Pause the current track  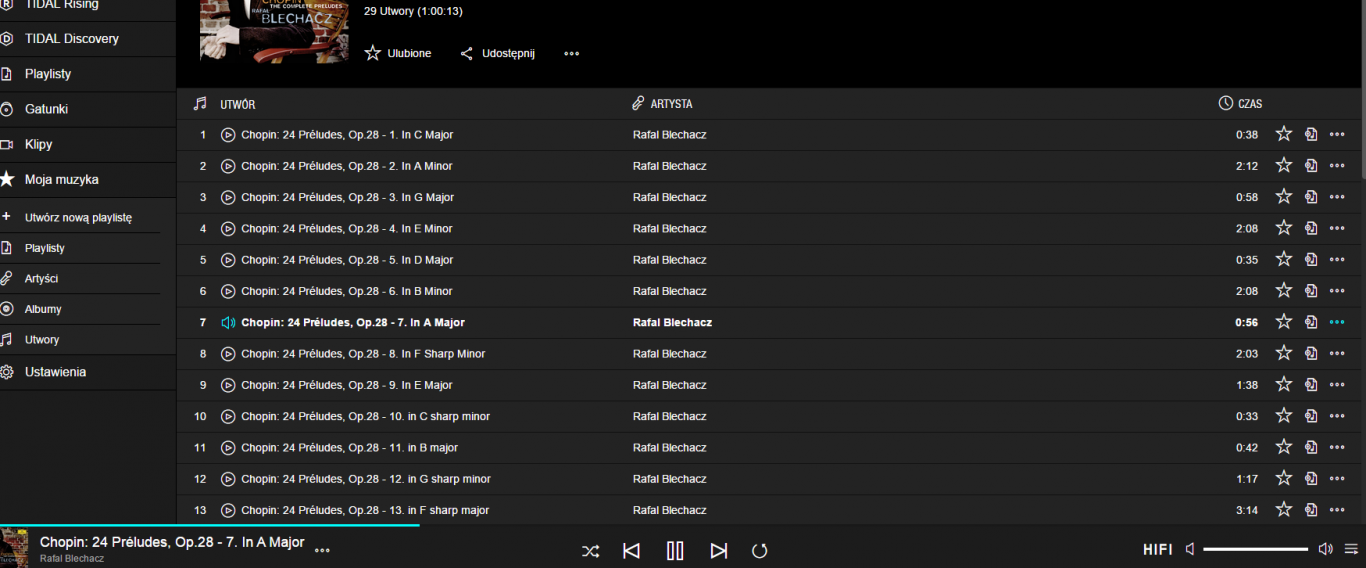675,550
